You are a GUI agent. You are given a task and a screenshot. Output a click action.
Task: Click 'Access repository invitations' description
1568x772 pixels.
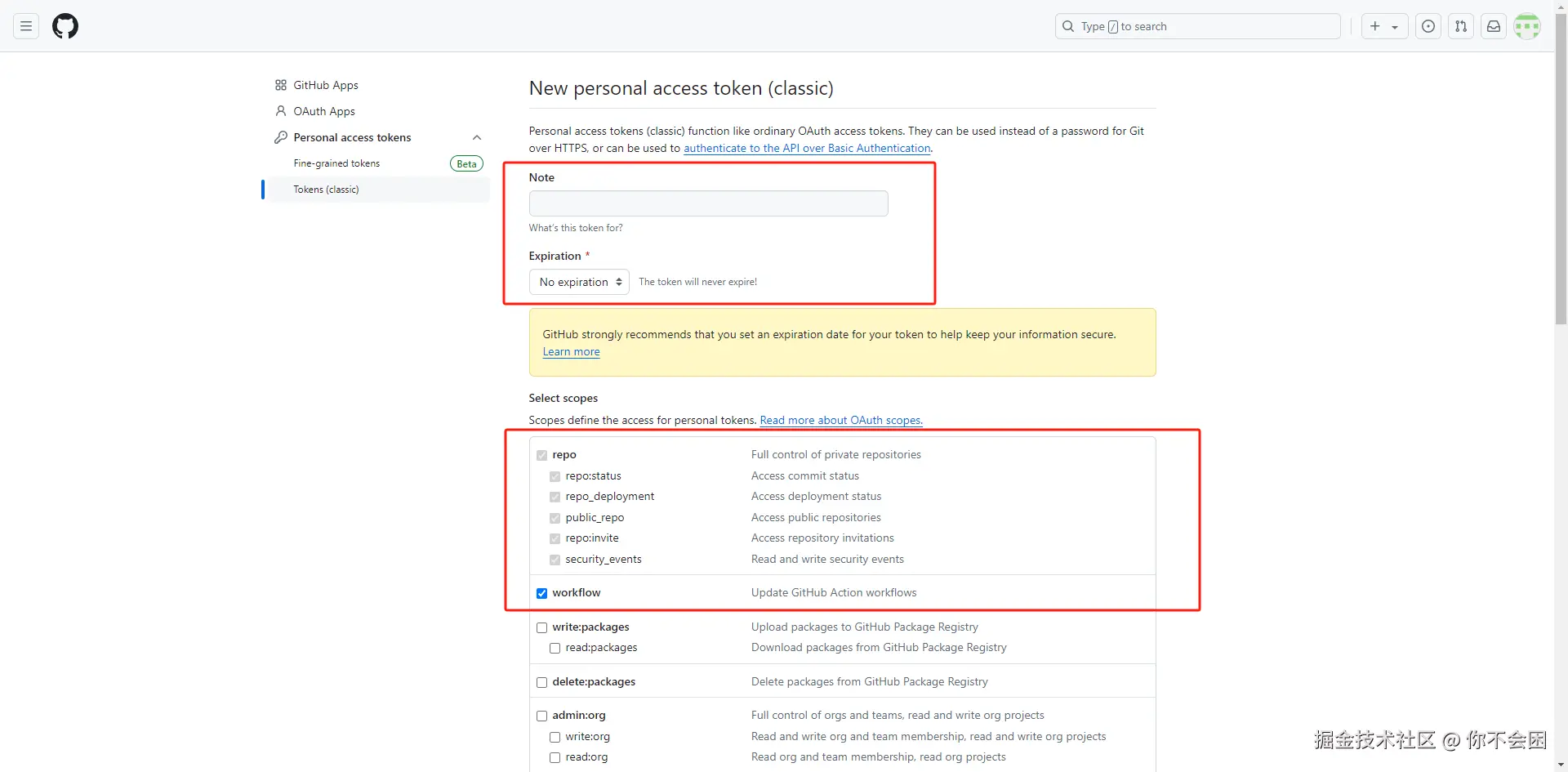[822, 538]
